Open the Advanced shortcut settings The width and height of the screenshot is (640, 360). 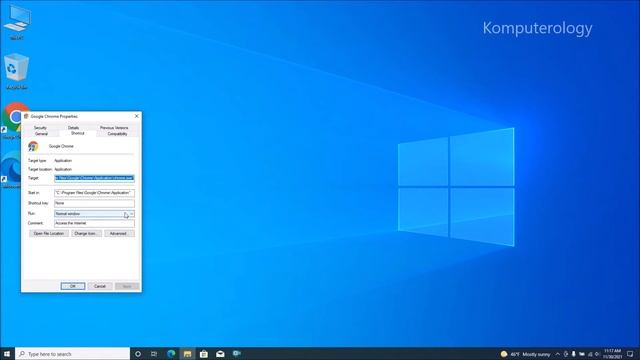118,233
